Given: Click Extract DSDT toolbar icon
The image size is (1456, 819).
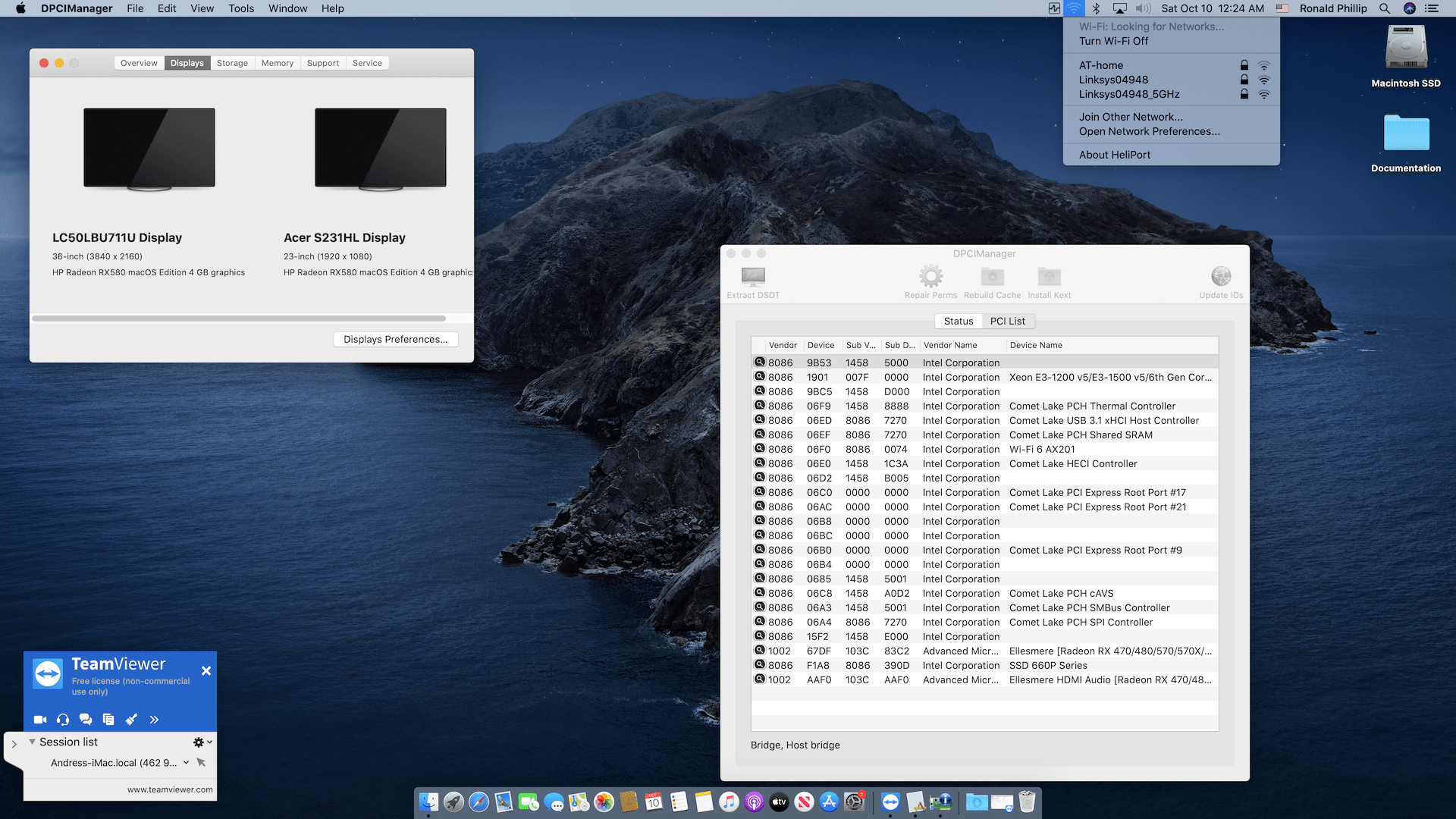Looking at the screenshot, I should [752, 277].
